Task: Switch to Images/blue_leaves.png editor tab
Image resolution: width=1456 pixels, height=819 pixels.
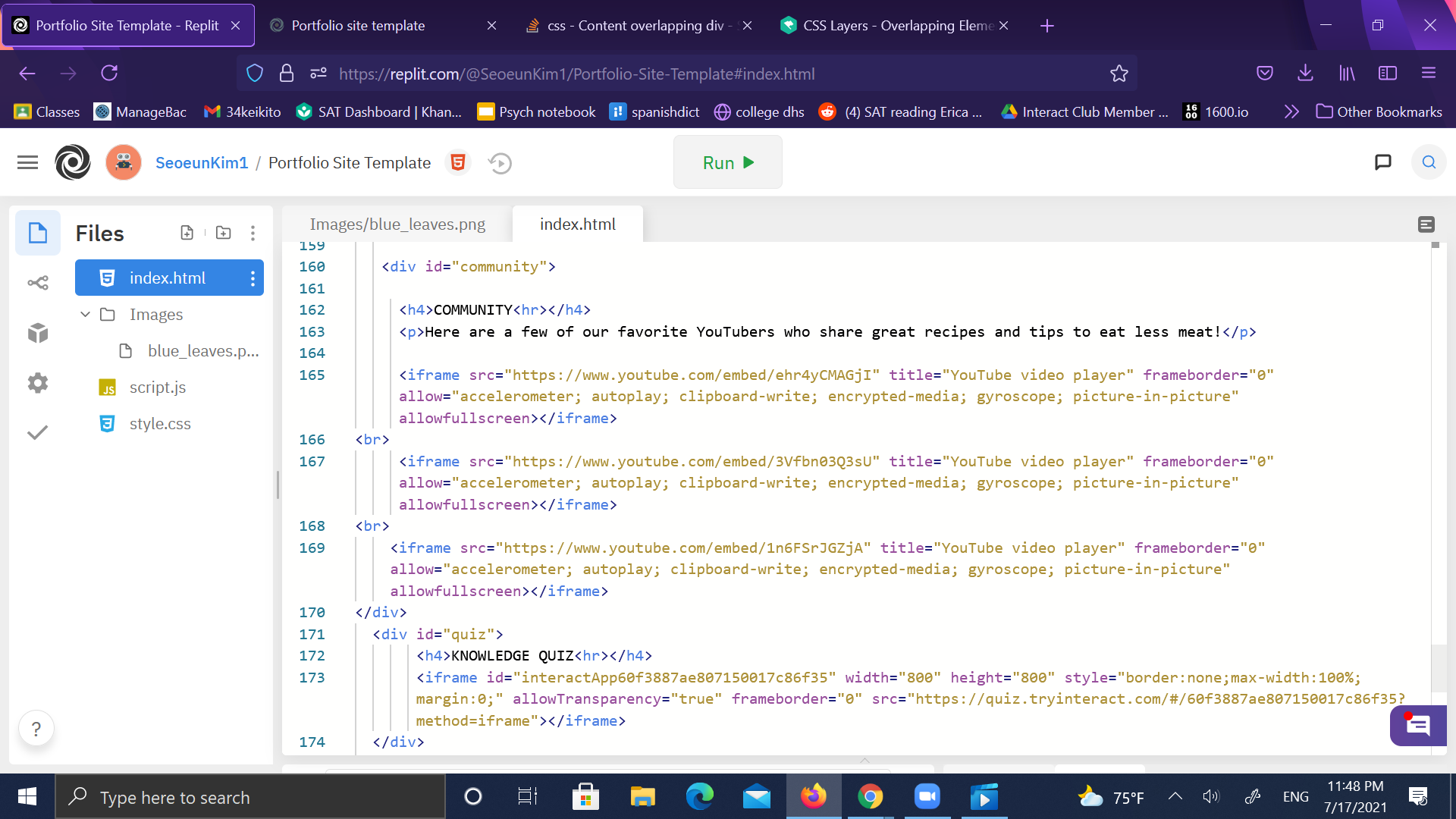Action: [397, 224]
